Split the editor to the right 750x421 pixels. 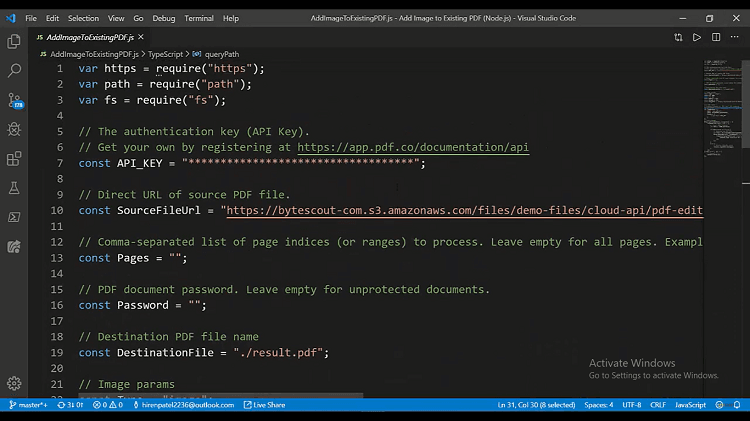(716, 37)
